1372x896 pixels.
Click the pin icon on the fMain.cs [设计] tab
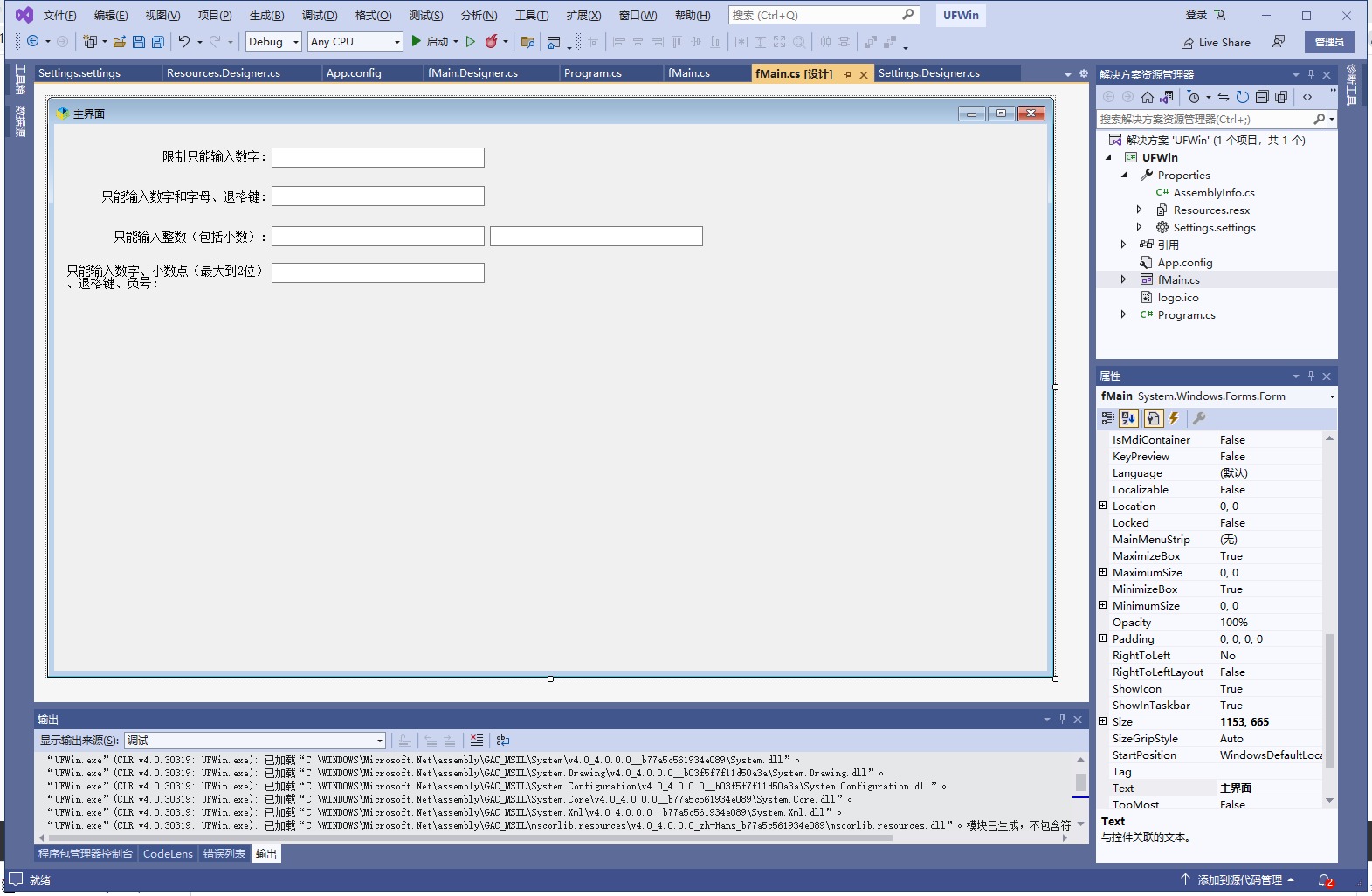[847, 74]
